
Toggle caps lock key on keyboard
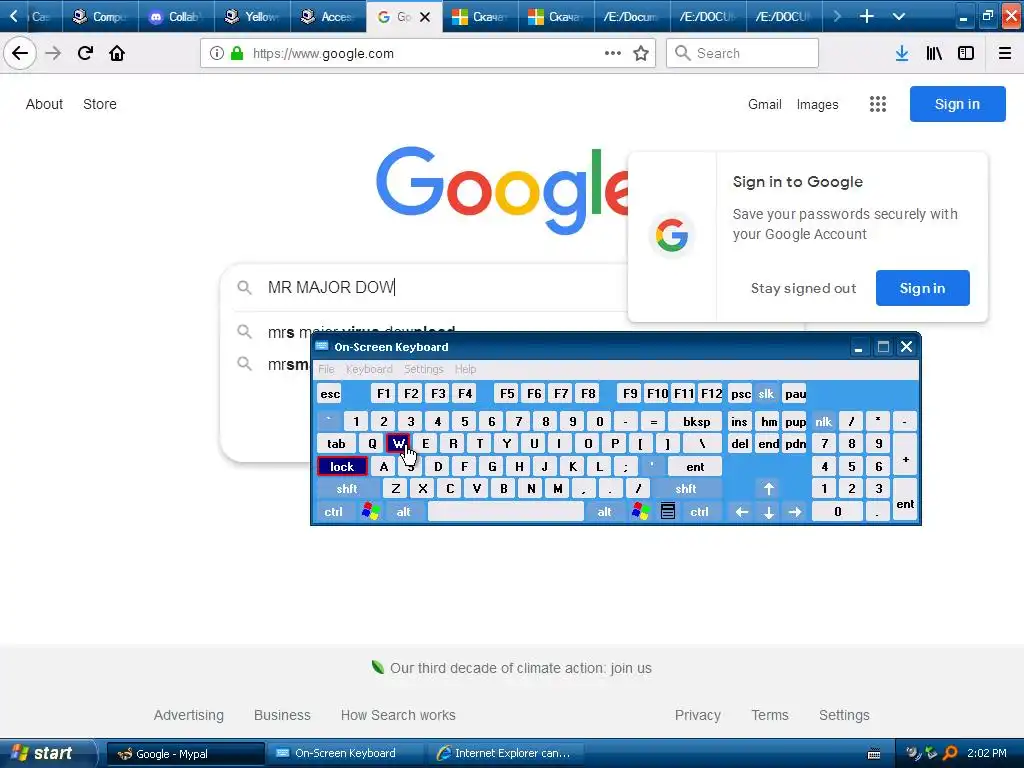342,466
